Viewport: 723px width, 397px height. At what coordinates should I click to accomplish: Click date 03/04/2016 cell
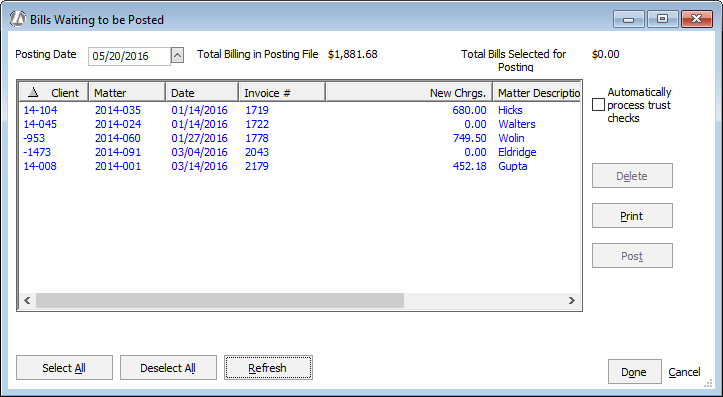200,152
